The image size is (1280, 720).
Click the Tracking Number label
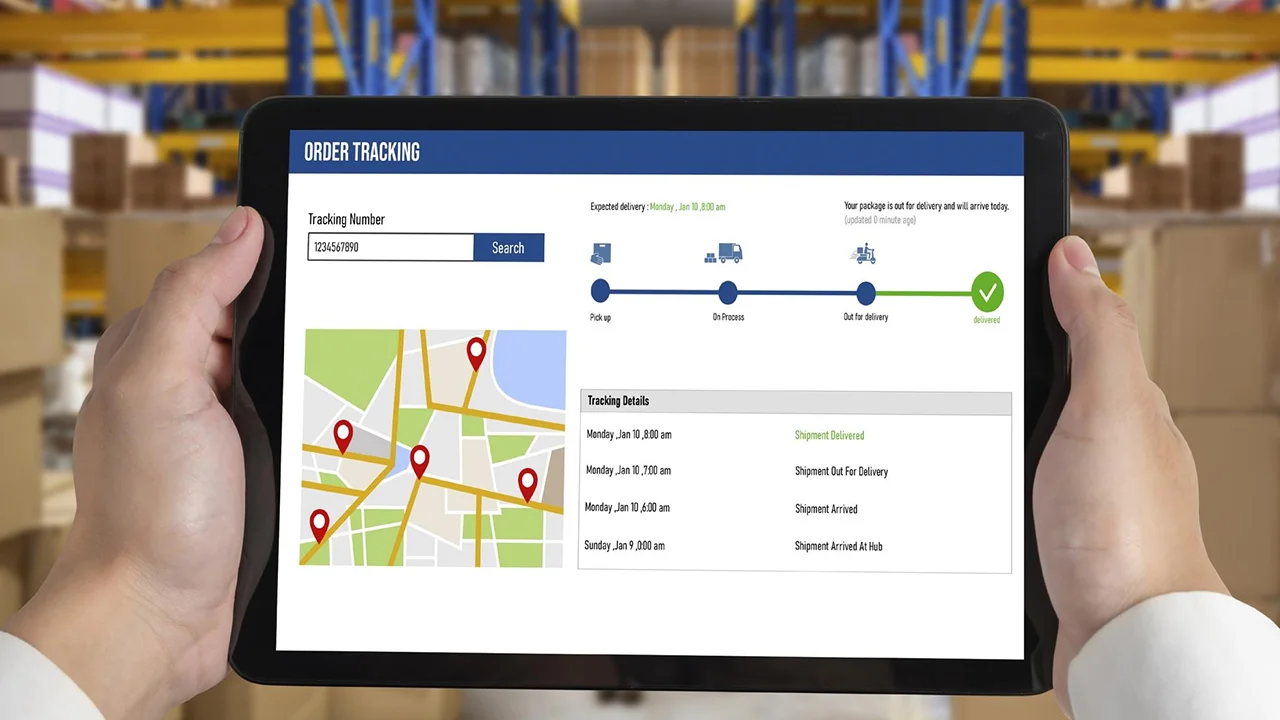(x=346, y=219)
